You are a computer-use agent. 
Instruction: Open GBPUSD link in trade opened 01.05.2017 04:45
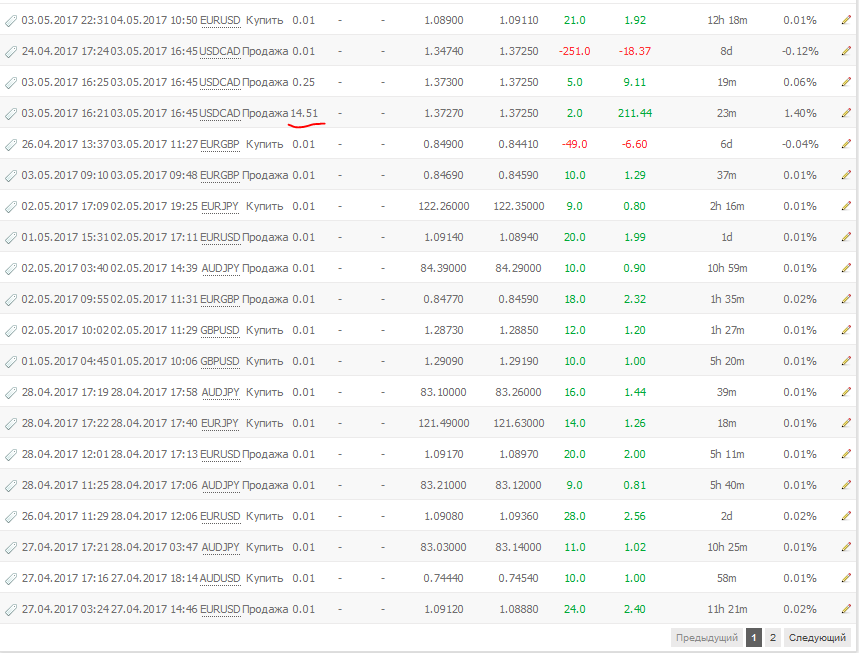point(220,361)
